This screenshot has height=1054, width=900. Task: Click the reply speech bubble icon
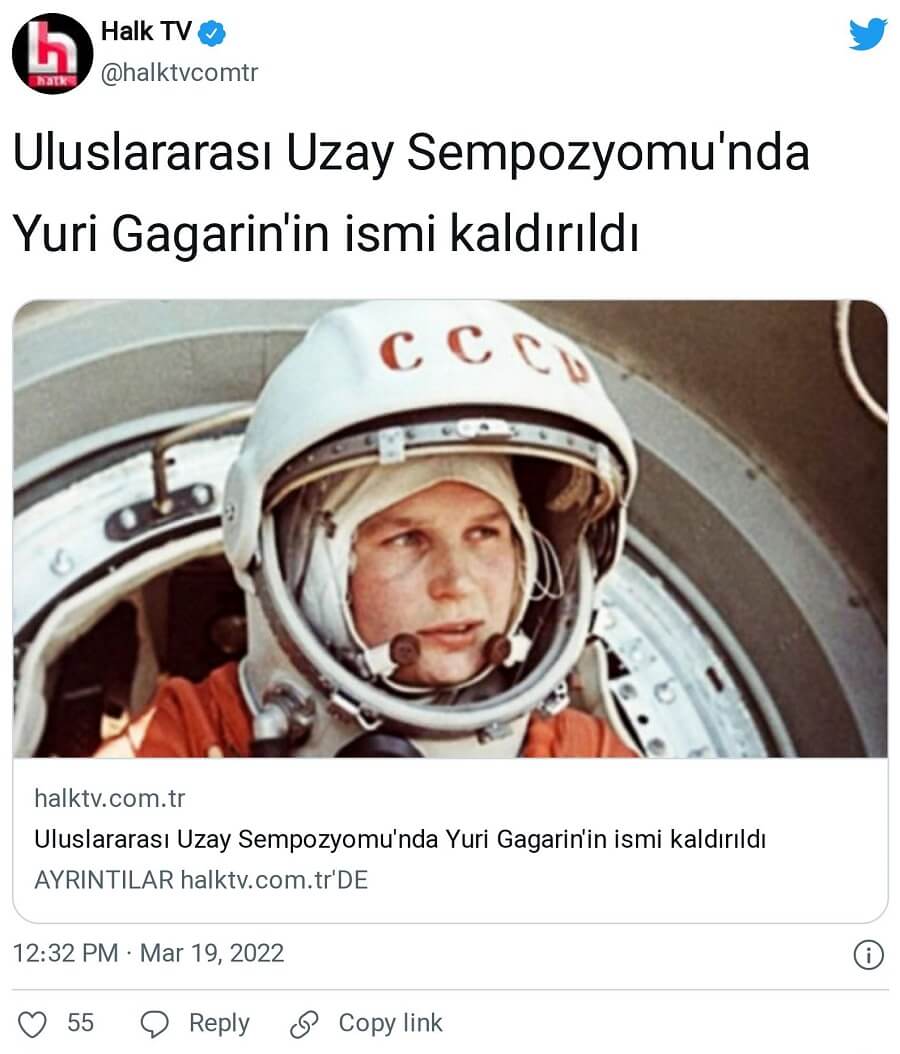pyautogui.click(x=154, y=1024)
